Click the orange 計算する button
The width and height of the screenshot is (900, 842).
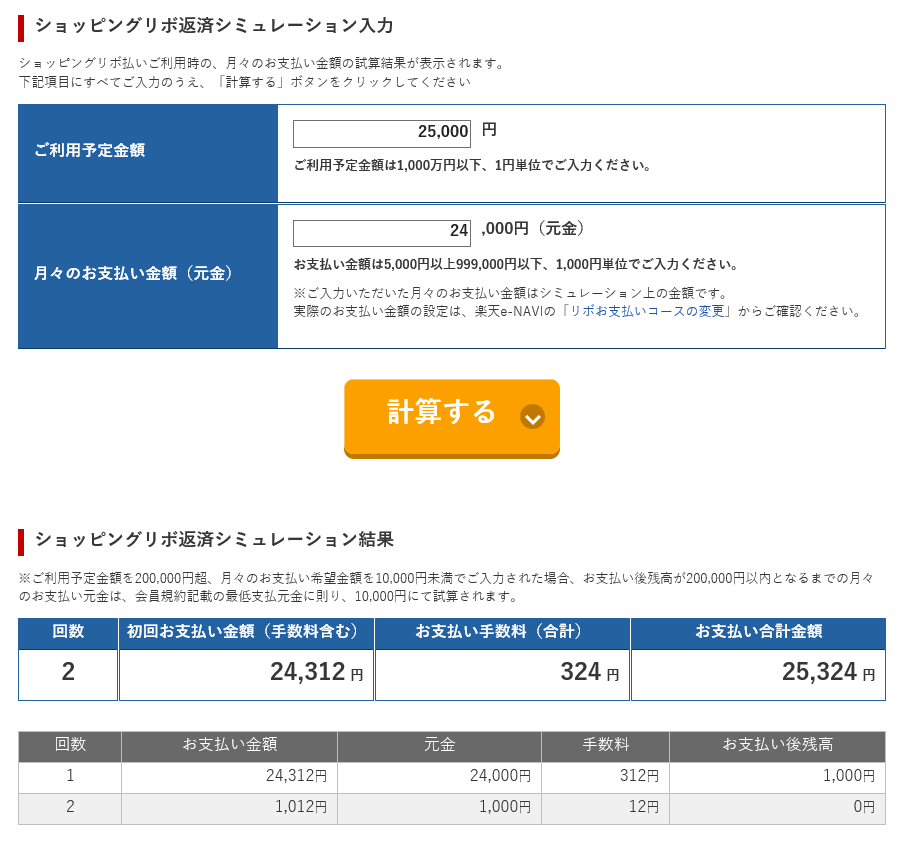click(x=452, y=418)
